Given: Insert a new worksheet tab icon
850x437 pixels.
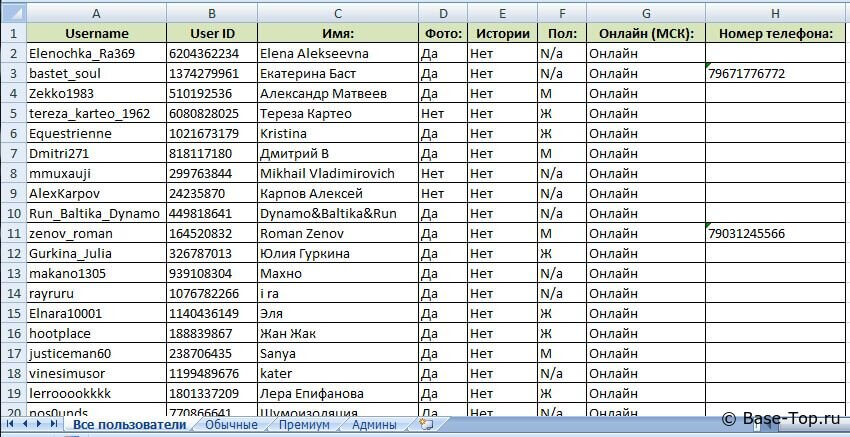Looking at the screenshot, I should [x=427, y=425].
